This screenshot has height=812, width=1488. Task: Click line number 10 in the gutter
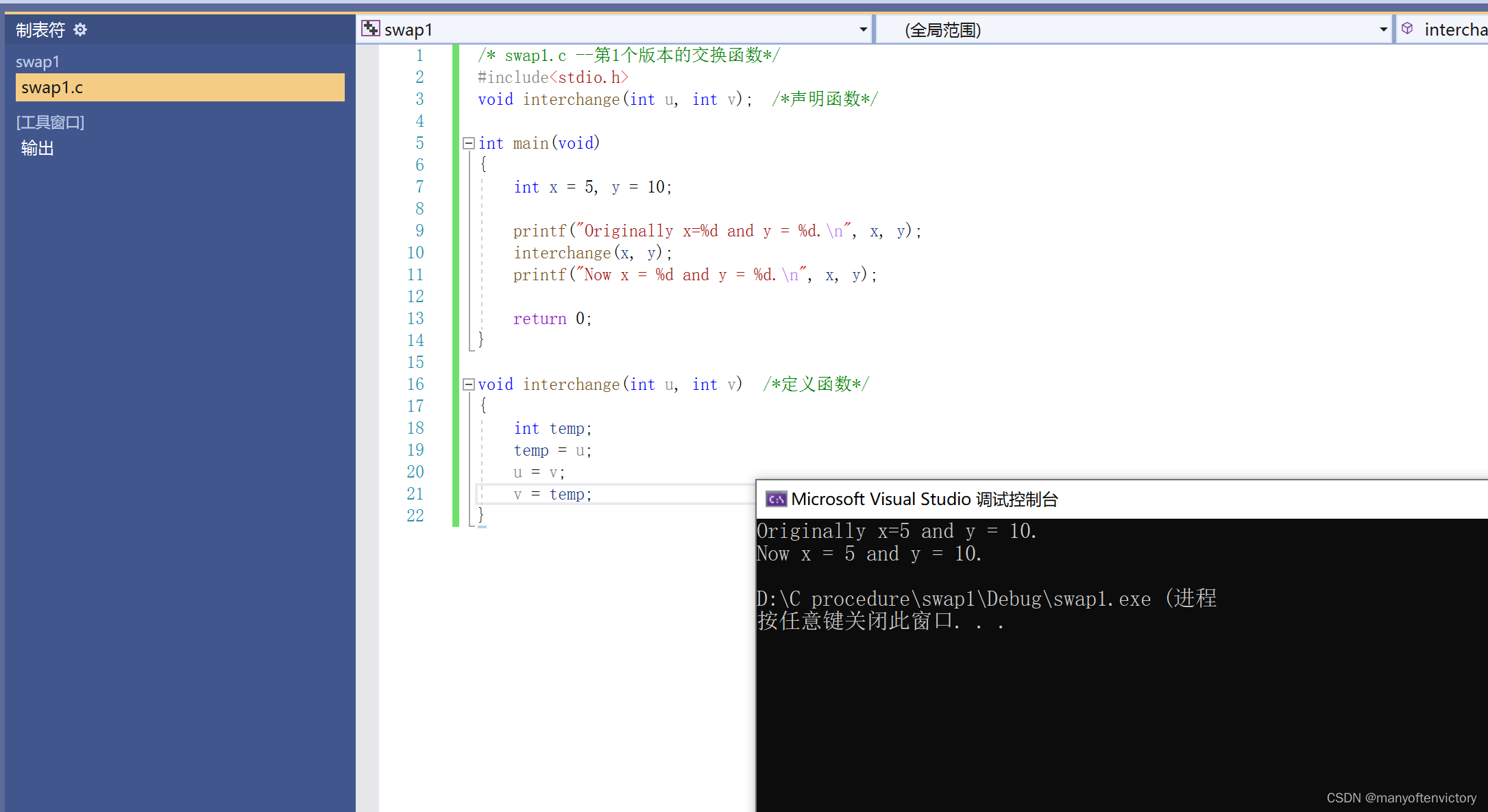pos(415,253)
